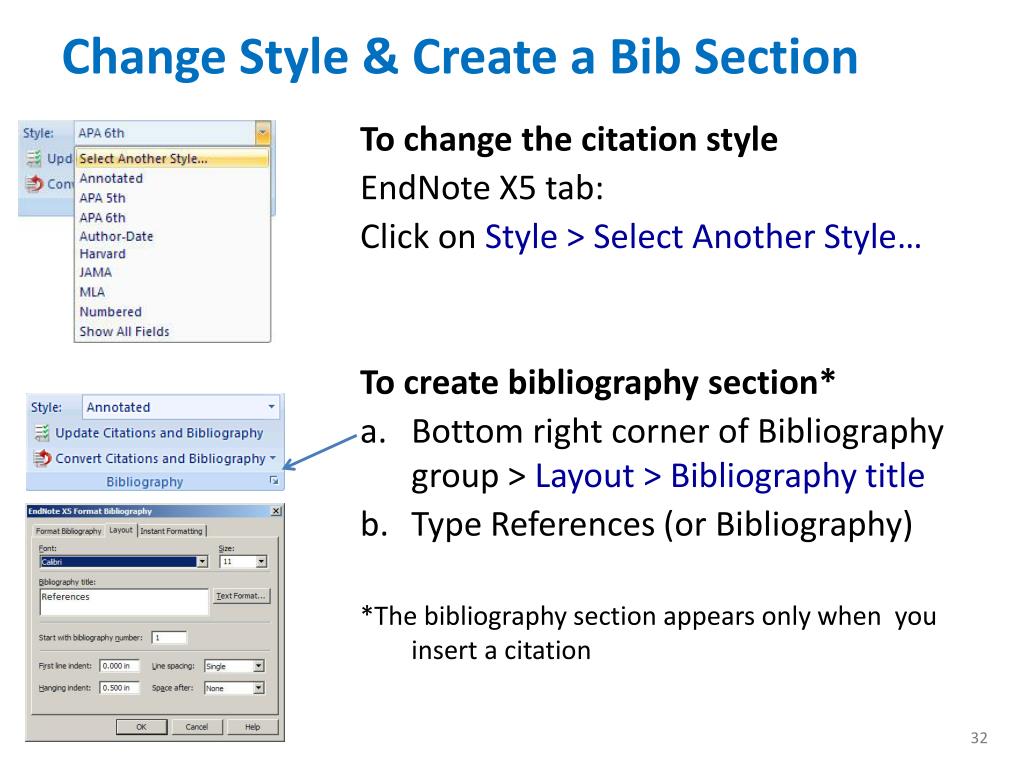This screenshot has width=1024, height=768.
Task: Click the First line indent field
Action: (x=119, y=665)
